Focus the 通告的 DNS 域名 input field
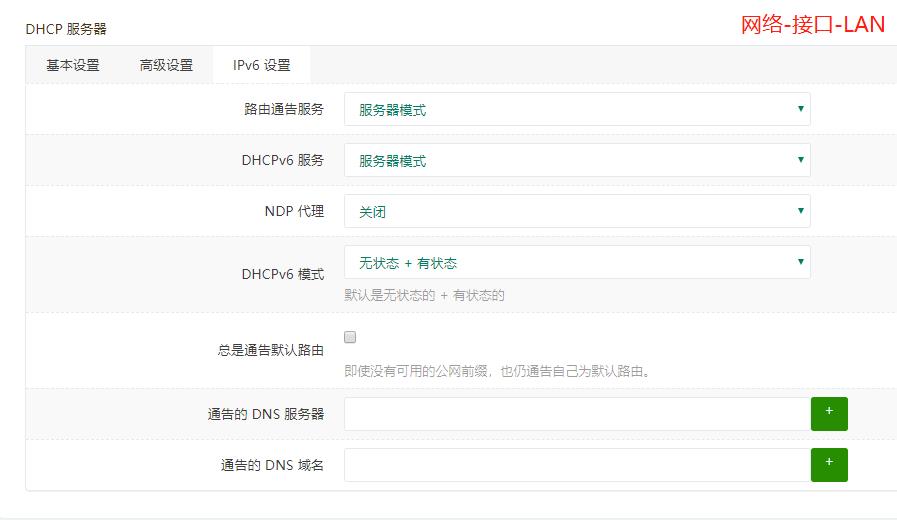This screenshot has width=897, height=520. (x=577, y=465)
